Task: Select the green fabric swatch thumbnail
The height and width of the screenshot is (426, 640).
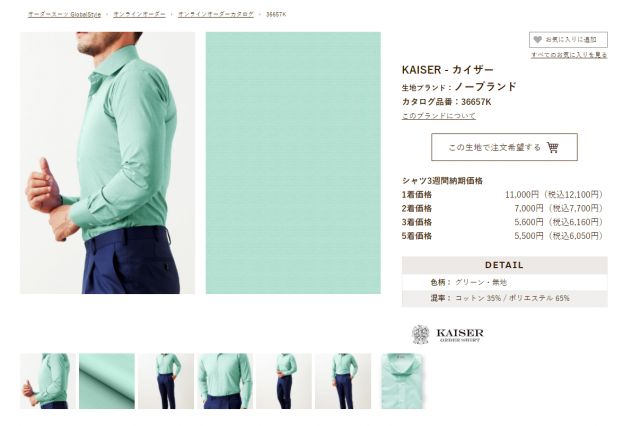Action: point(107,381)
